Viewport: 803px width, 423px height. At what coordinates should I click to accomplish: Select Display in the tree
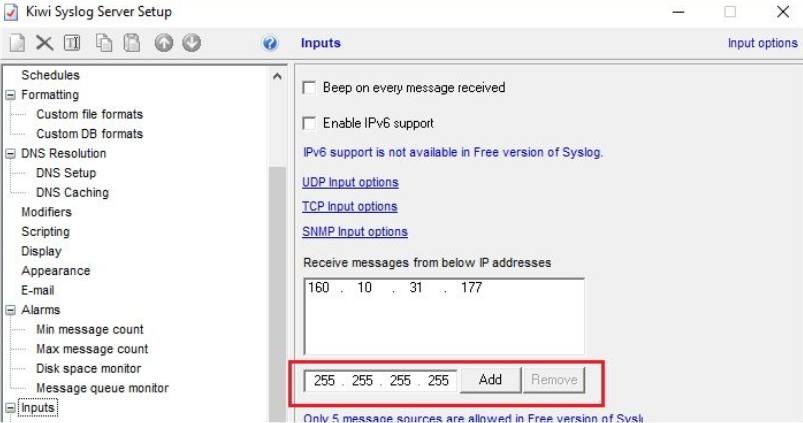[x=41, y=251]
